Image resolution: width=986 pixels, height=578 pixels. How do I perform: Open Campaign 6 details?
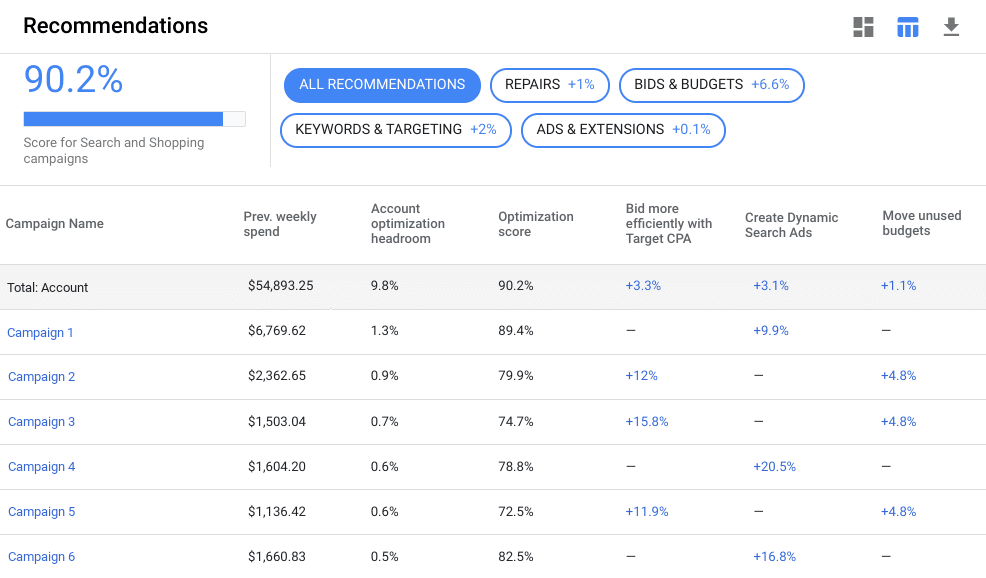41,556
